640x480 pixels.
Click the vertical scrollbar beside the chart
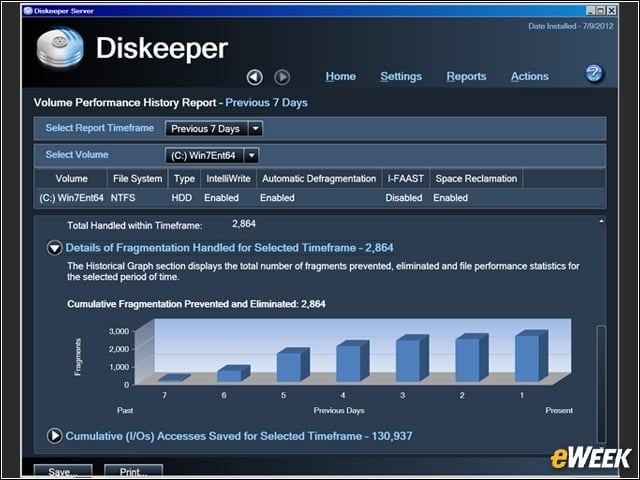(x=601, y=384)
